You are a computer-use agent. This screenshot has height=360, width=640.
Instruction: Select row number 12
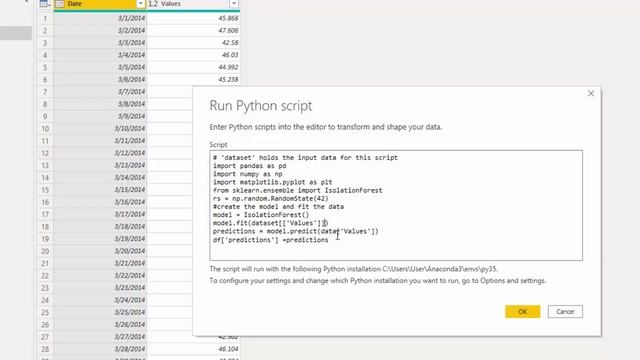tap(45, 153)
